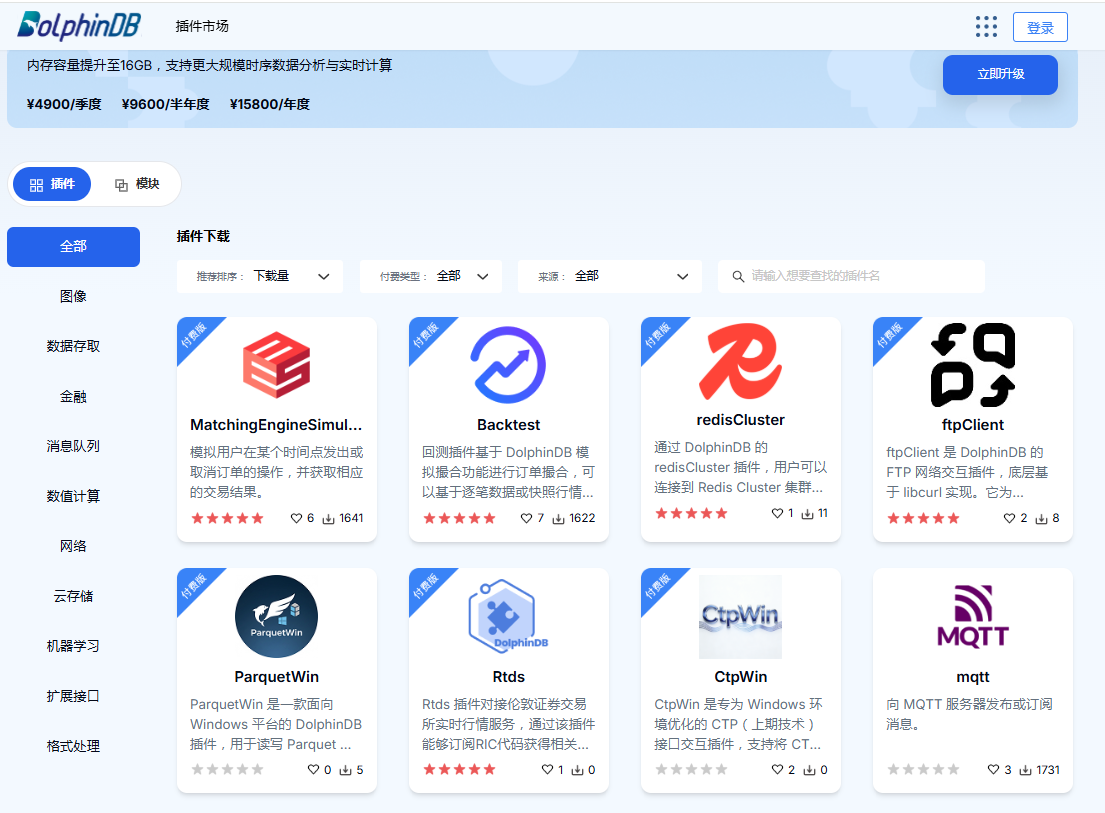
Task: Like the MatchingEngineSimulator plugin heart icon
Action: 296,519
